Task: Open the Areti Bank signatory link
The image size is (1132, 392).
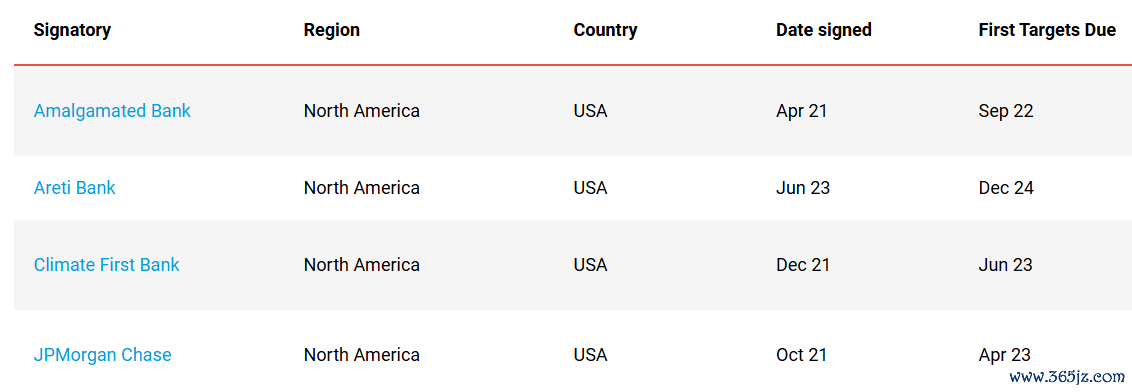Action: click(74, 188)
